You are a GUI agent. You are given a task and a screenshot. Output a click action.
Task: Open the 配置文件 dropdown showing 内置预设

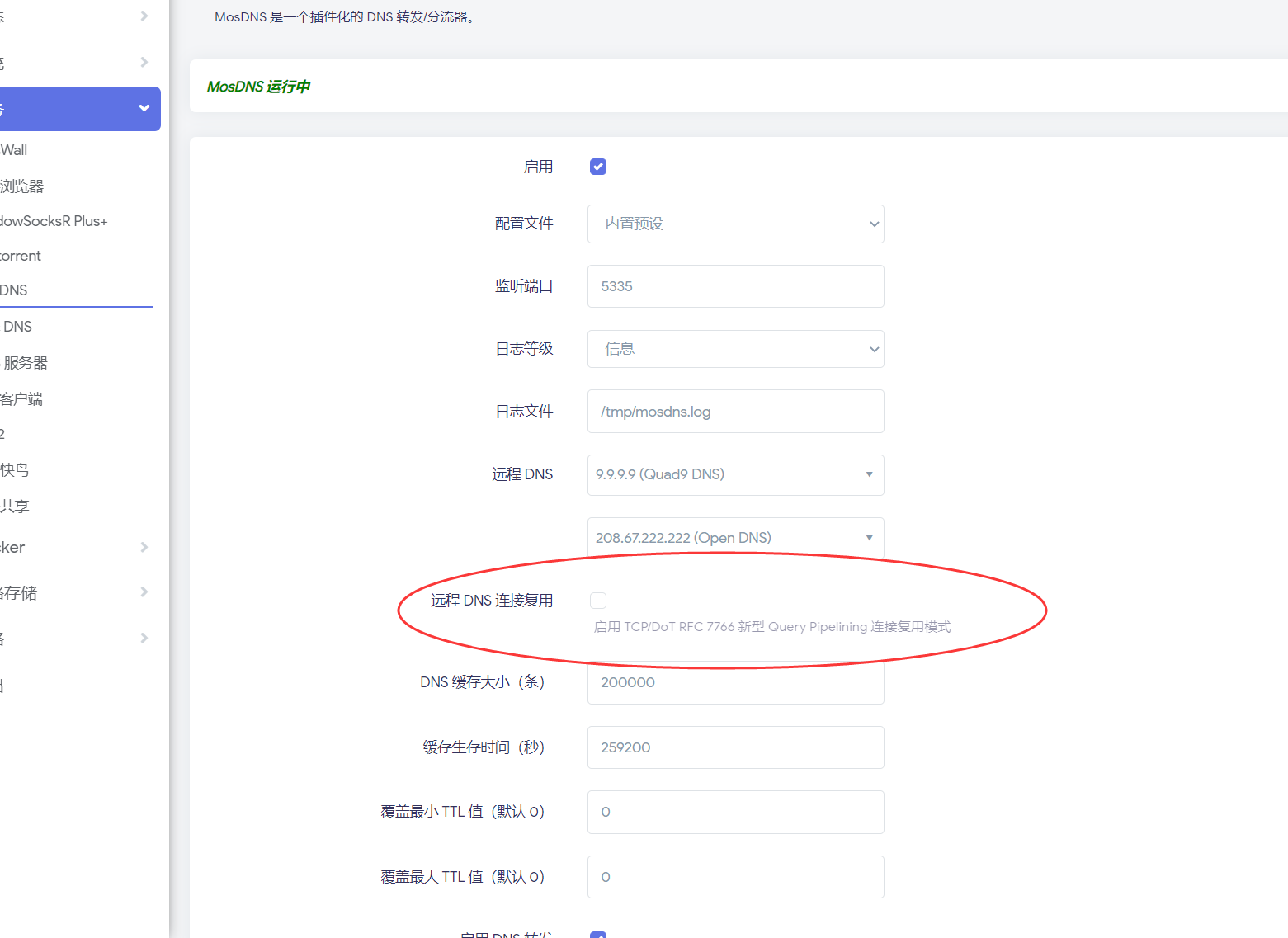tap(735, 224)
